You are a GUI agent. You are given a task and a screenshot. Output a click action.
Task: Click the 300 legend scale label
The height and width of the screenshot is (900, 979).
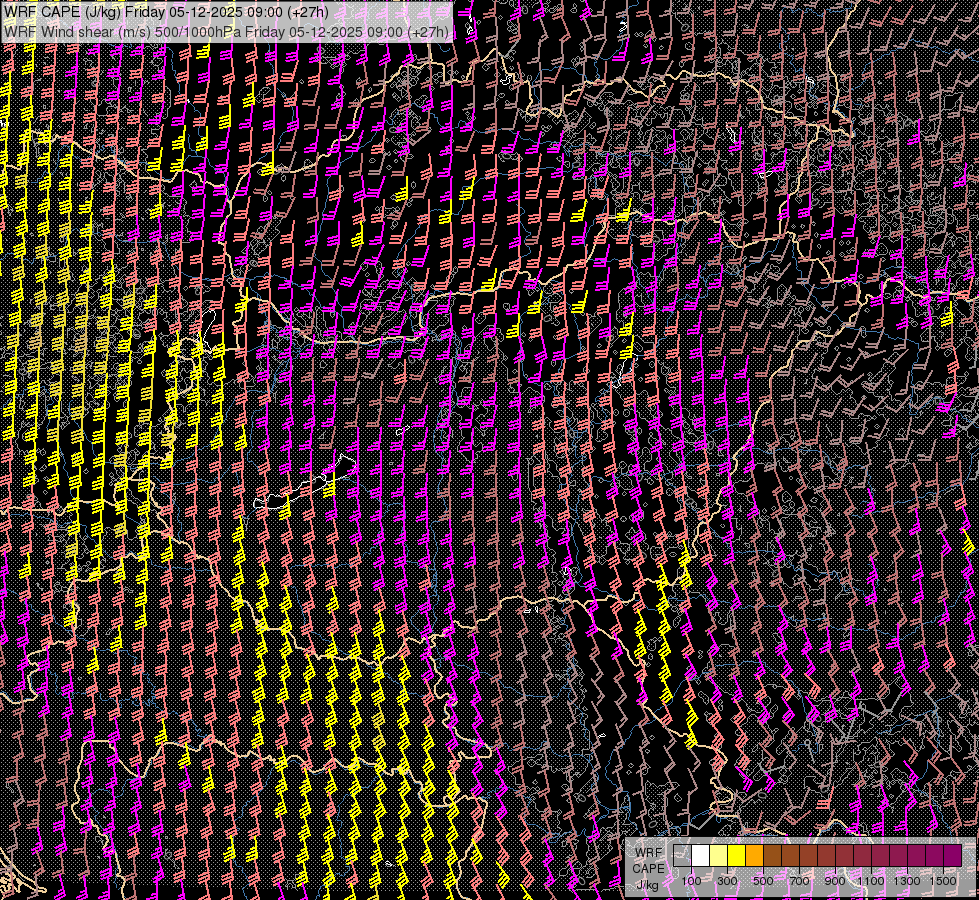pyautogui.click(x=727, y=881)
